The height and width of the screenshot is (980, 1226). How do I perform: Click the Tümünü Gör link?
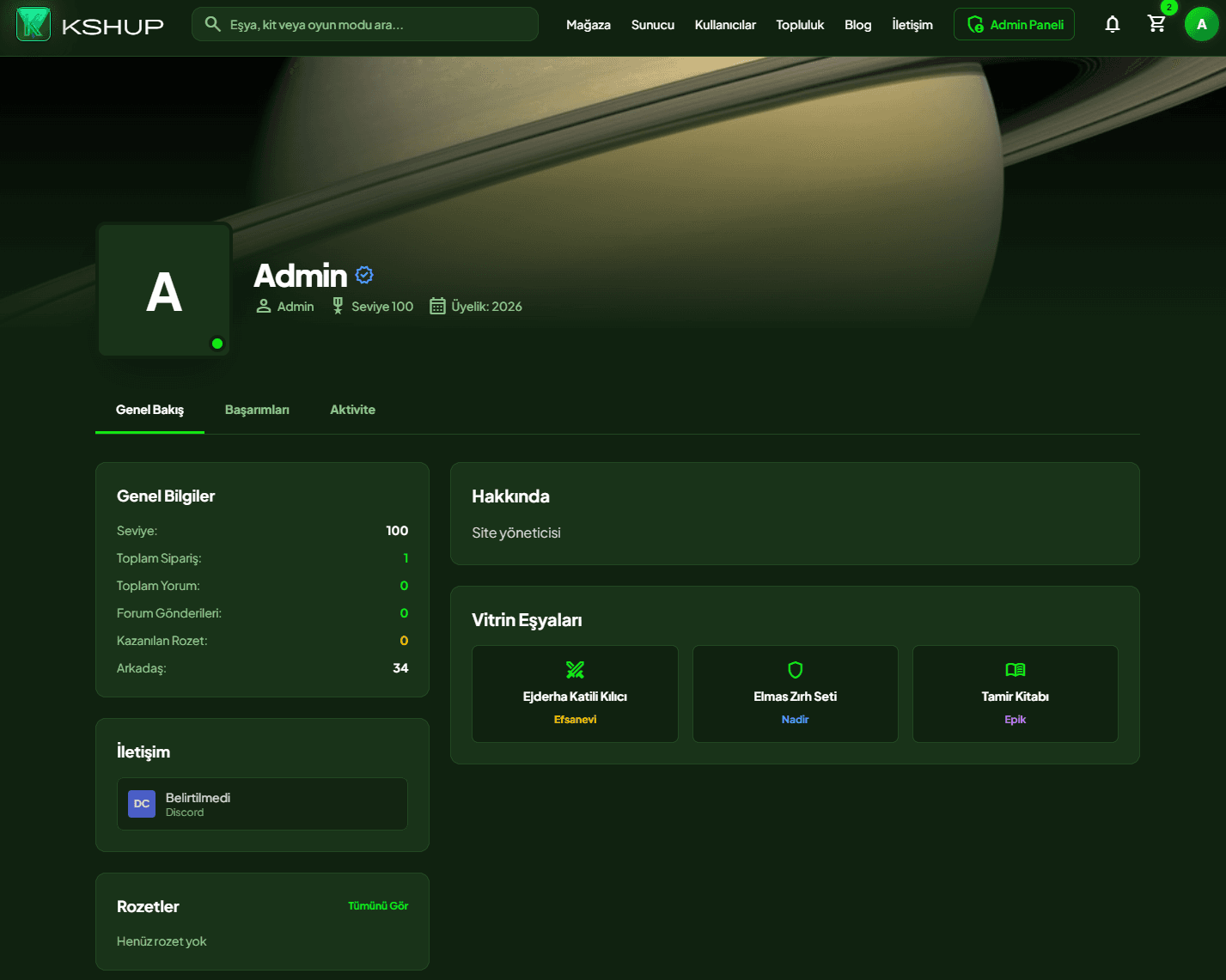[378, 906]
